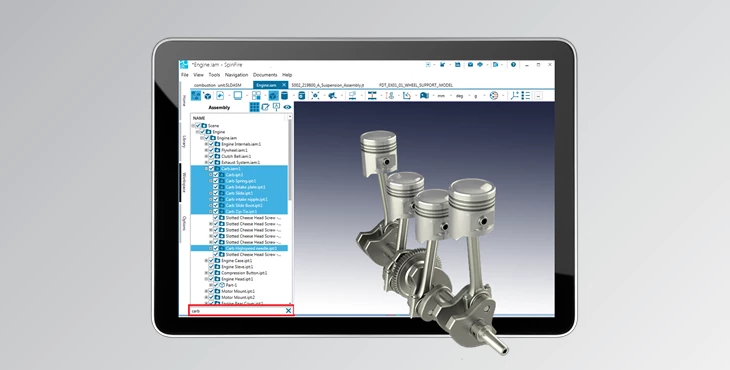Uncheck the Clutch Bell.iam:1 checkbox
The height and width of the screenshot is (370, 730).
[x=211, y=156]
